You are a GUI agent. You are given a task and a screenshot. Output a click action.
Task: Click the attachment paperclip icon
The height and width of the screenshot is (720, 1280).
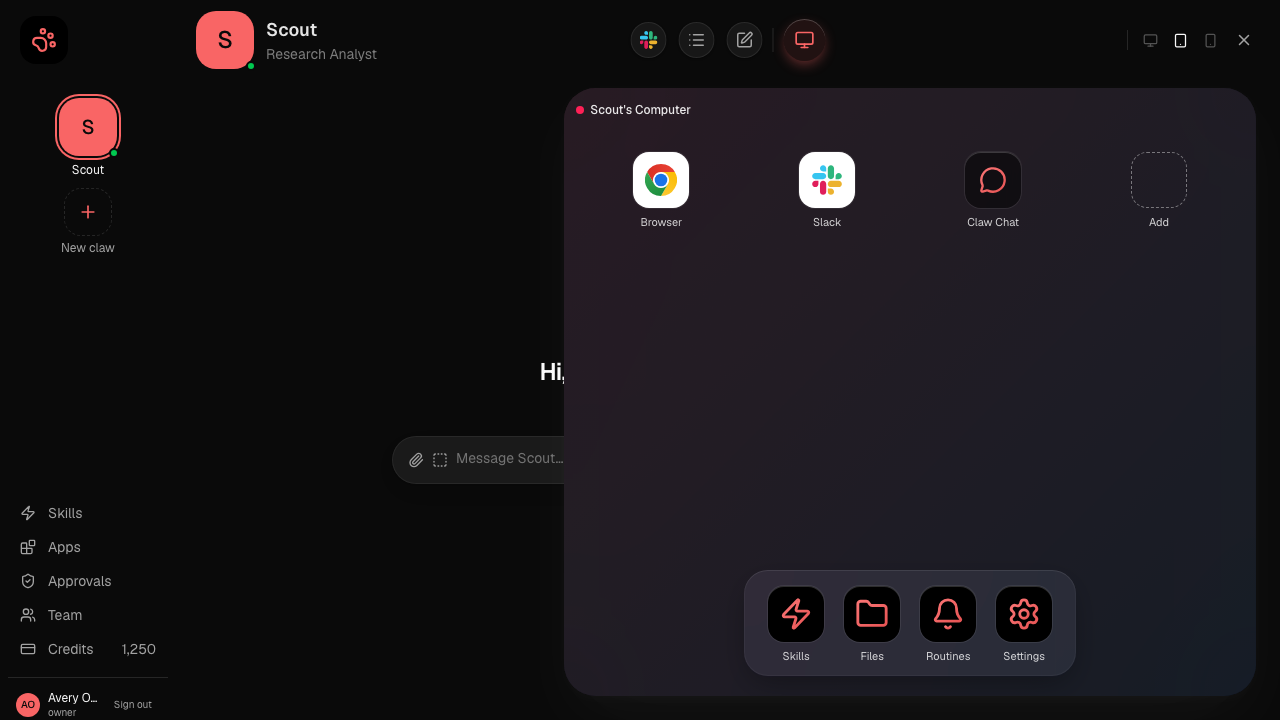click(x=416, y=460)
